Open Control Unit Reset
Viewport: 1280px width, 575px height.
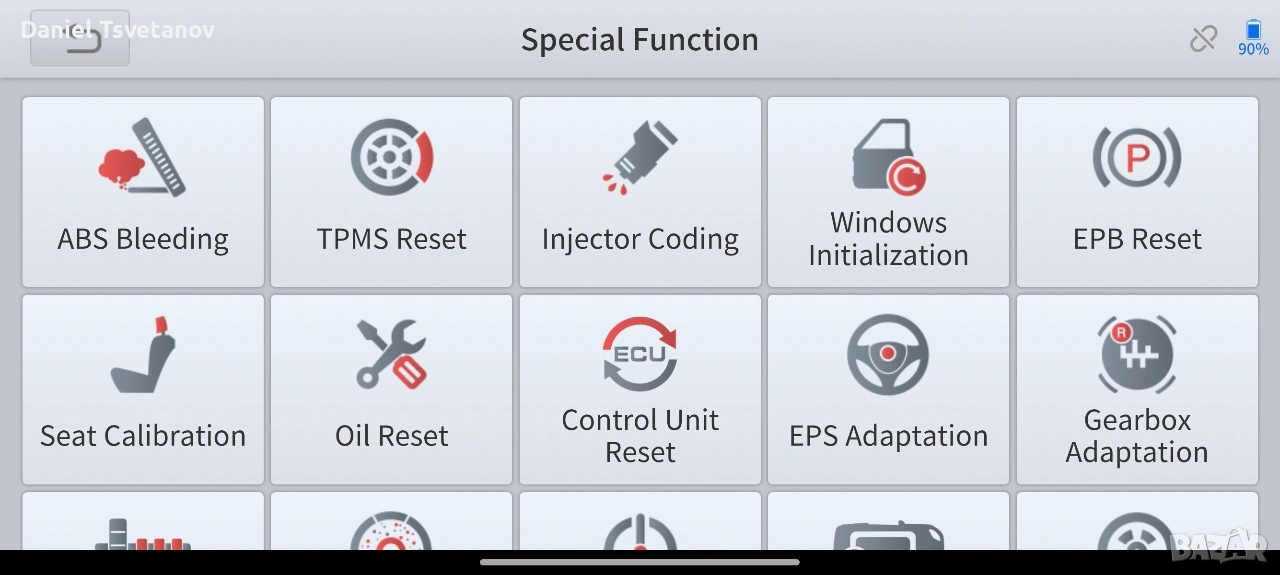pos(640,389)
